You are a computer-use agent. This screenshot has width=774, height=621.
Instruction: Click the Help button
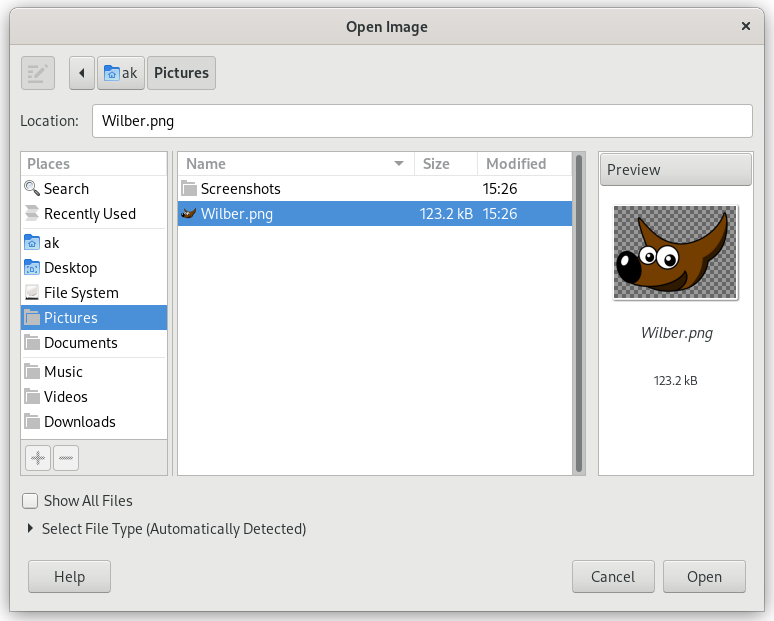coord(70,577)
